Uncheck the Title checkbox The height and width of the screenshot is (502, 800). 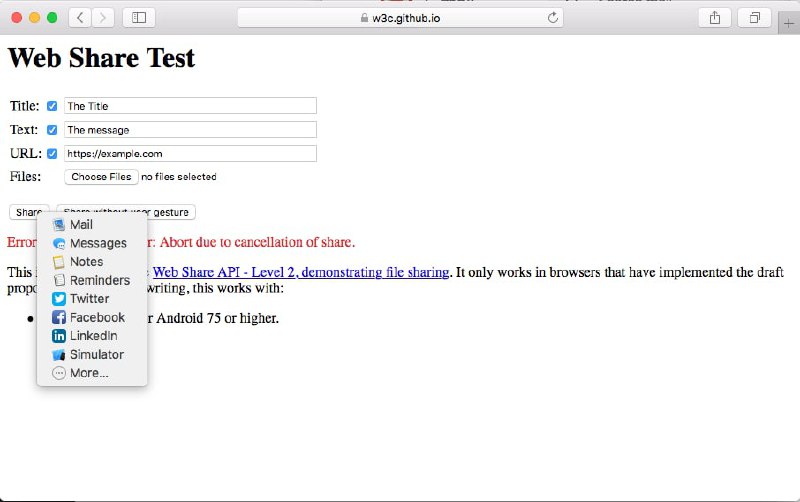point(52,106)
